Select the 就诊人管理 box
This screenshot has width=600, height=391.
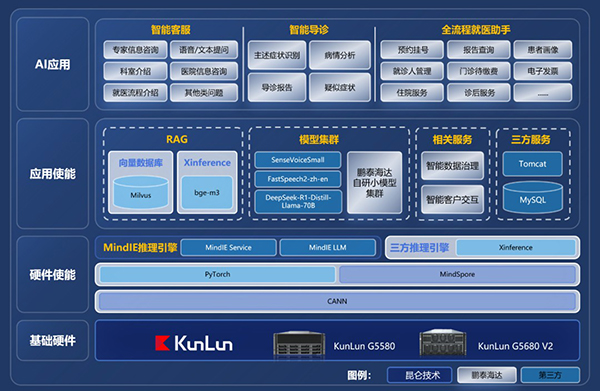click(412, 71)
